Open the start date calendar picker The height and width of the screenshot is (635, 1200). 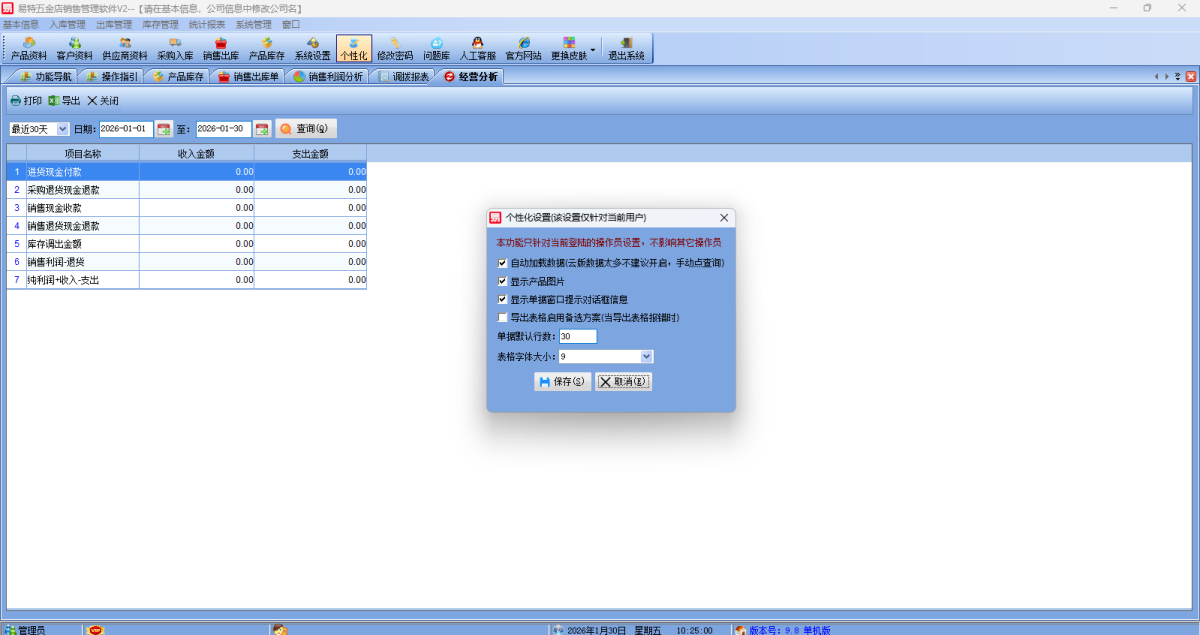pos(164,129)
